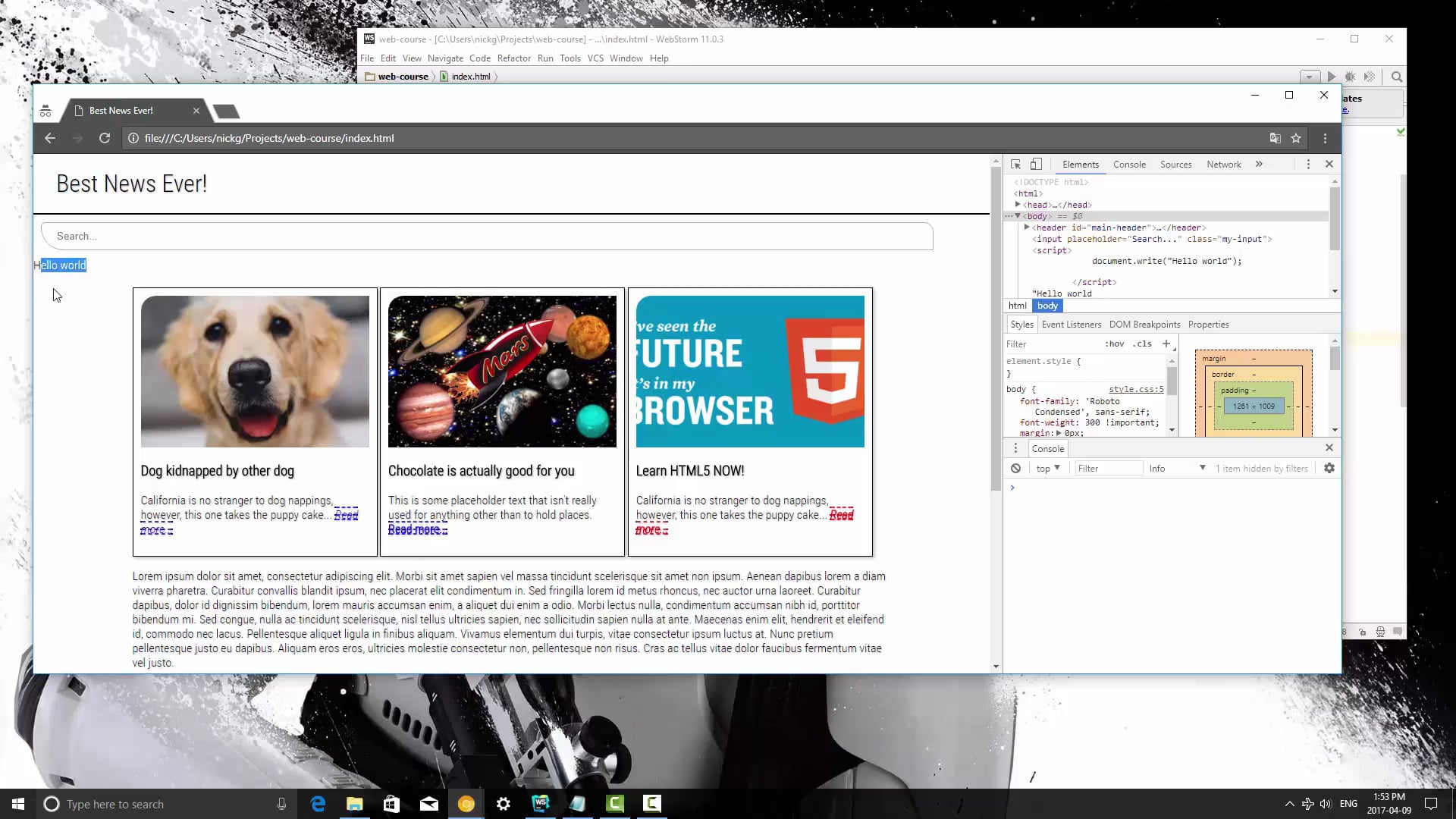Toggle the device toolbar icon in DevTools
This screenshot has height=819, width=1456.
click(x=1037, y=164)
